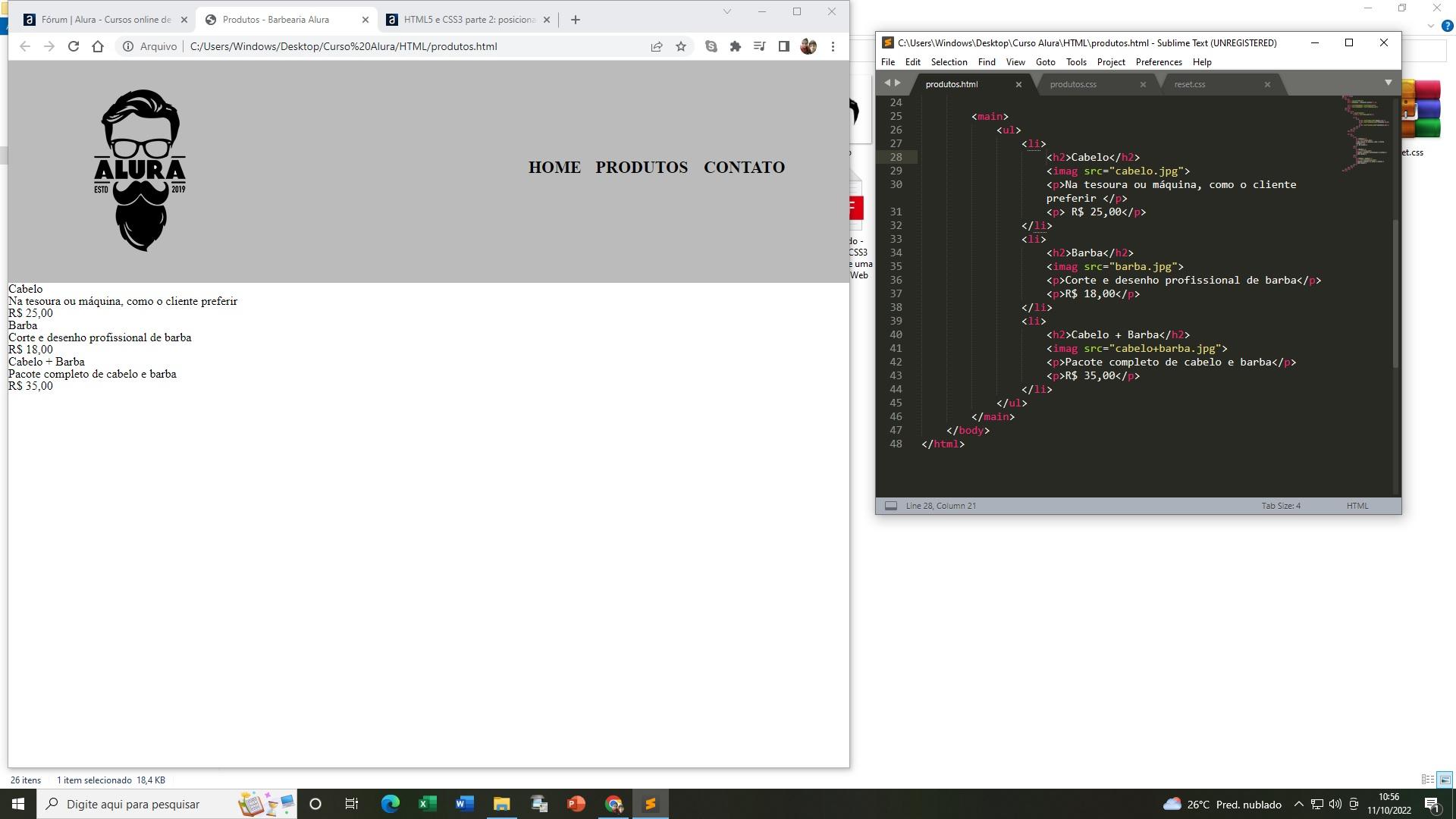Click the Chrome address bar URL
This screenshot has width=1456, height=819.
click(x=344, y=46)
